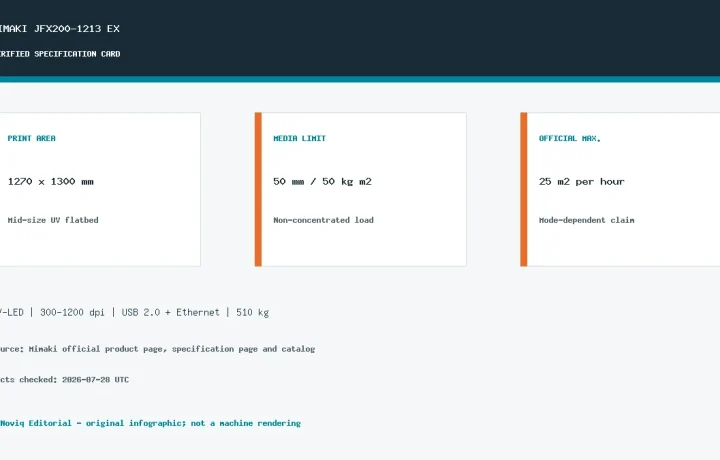The width and height of the screenshot is (720, 460).
Task: Click the Mimaki official product page source line
Action: (158, 349)
